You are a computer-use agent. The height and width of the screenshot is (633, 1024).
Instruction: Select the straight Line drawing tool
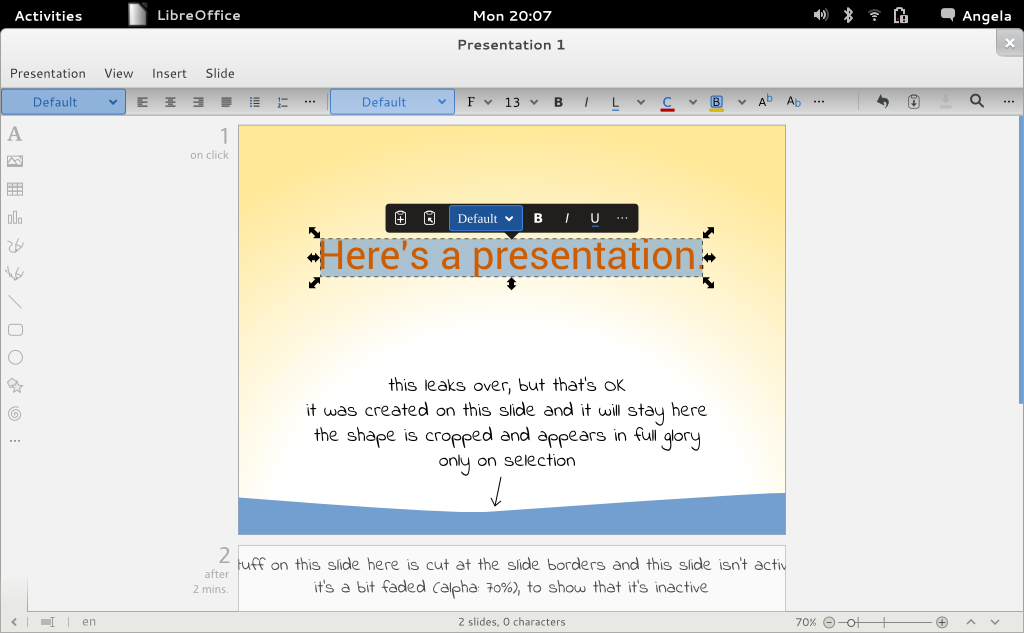15,301
